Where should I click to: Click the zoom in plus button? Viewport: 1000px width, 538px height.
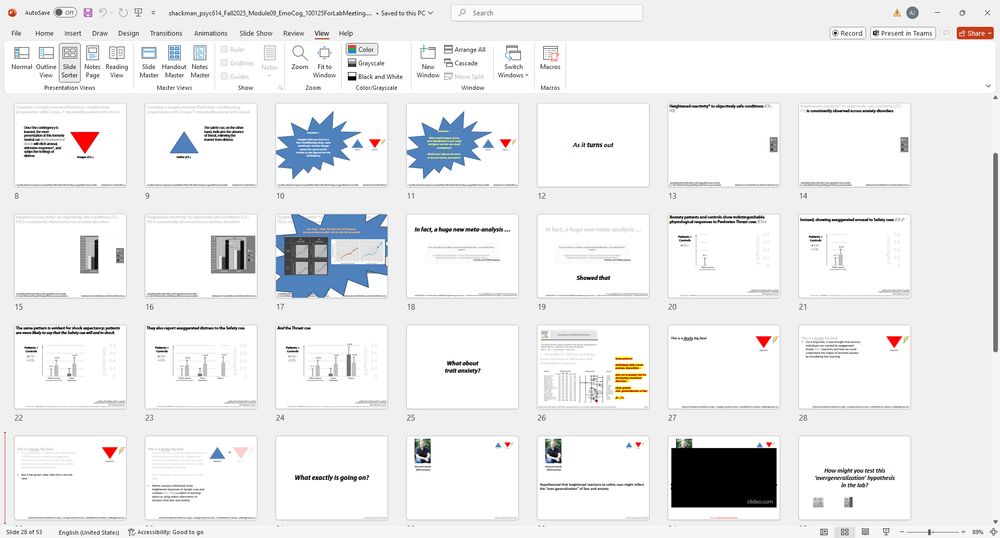[x=964, y=532]
